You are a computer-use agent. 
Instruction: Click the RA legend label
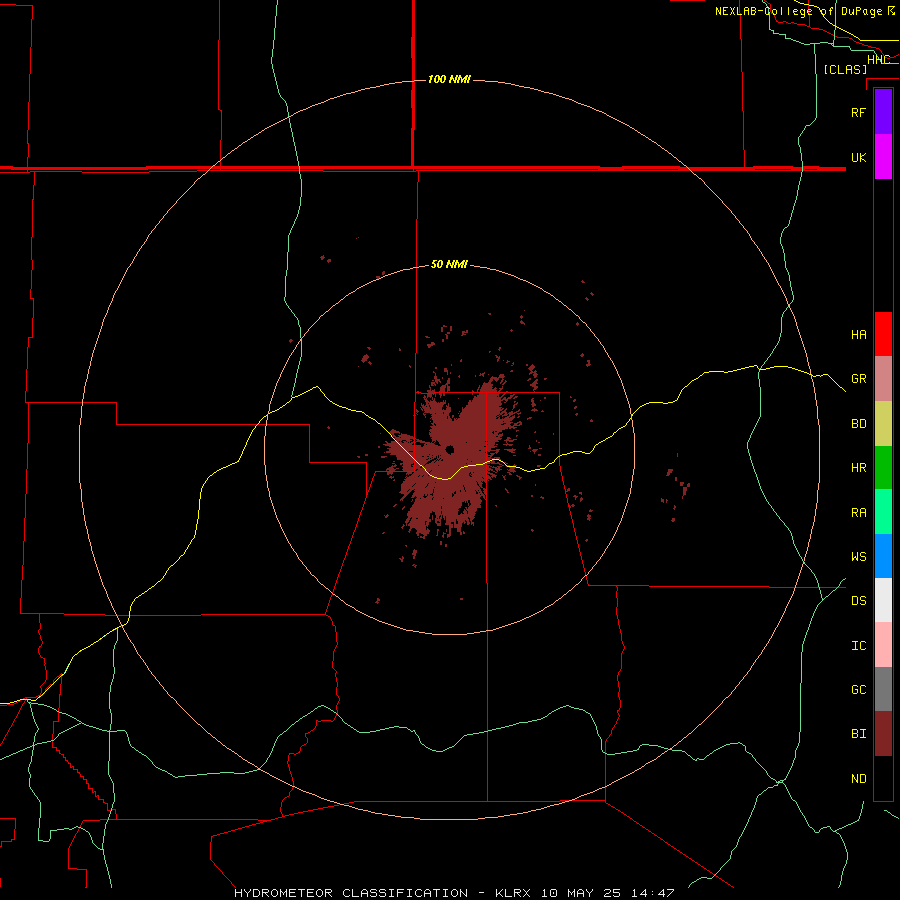tap(858, 513)
